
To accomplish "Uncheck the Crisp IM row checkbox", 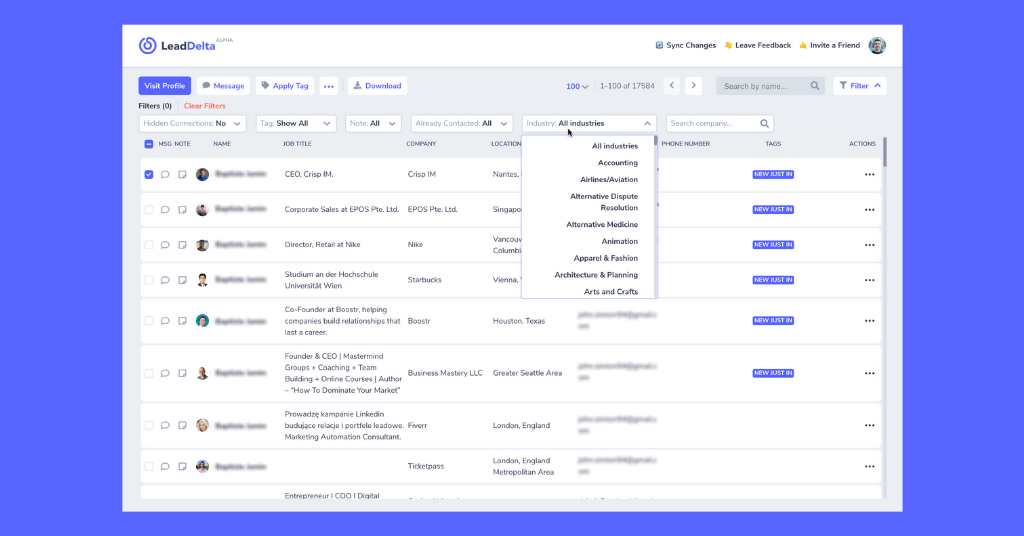I will pos(149,174).
